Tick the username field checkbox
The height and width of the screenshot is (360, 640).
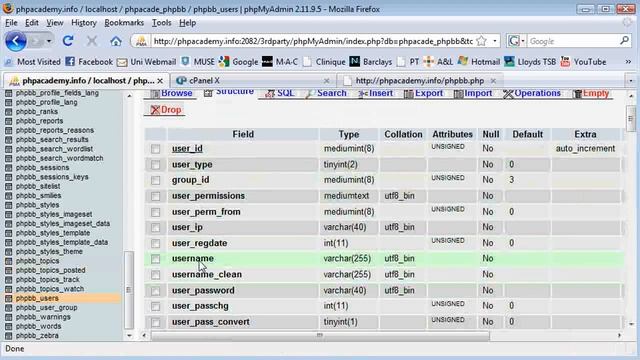tap(156, 259)
